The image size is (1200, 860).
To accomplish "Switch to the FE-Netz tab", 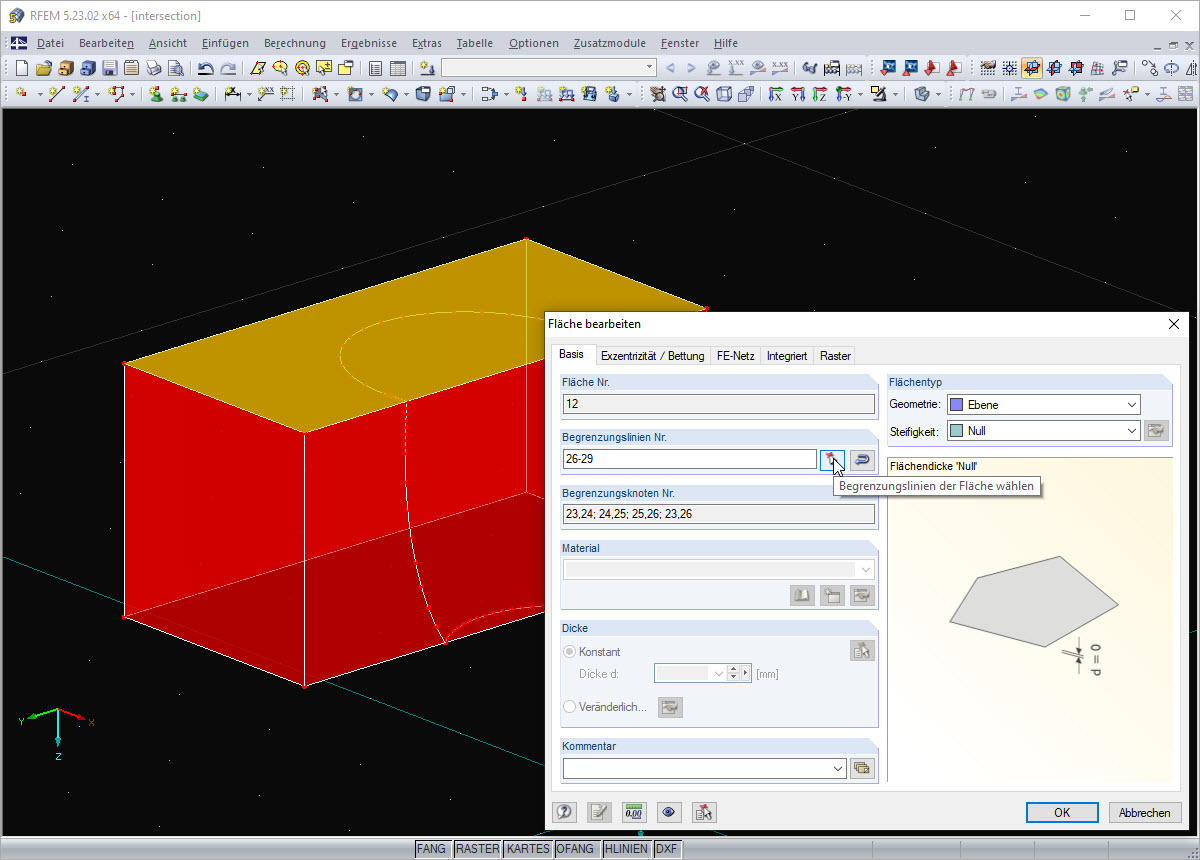I will [x=735, y=355].
